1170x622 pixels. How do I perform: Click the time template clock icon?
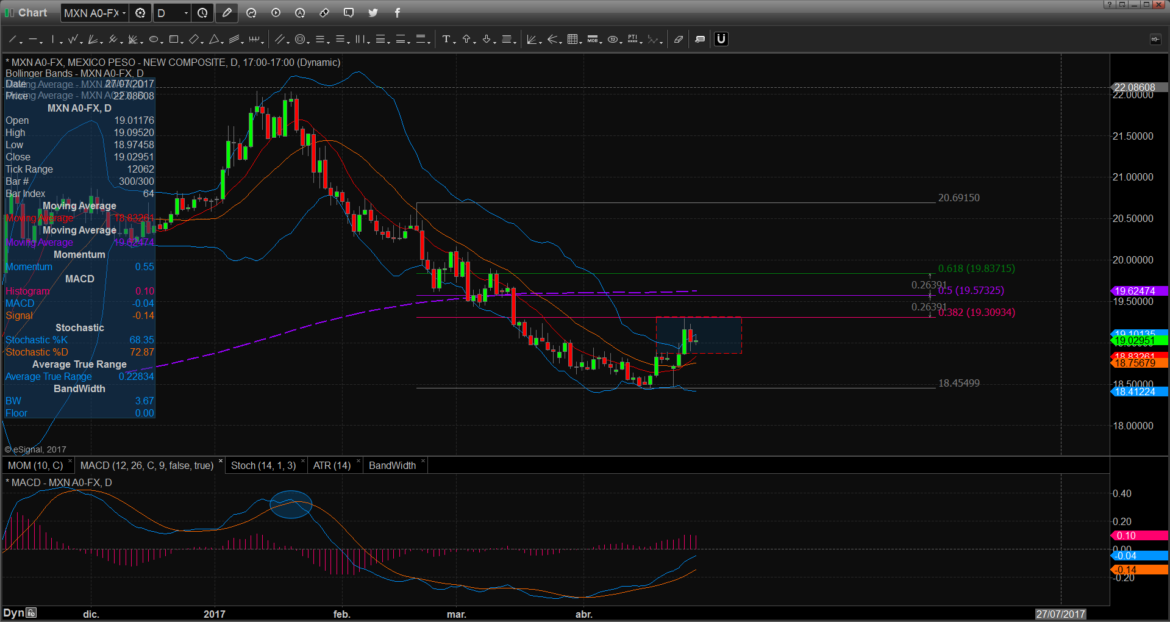203,13
